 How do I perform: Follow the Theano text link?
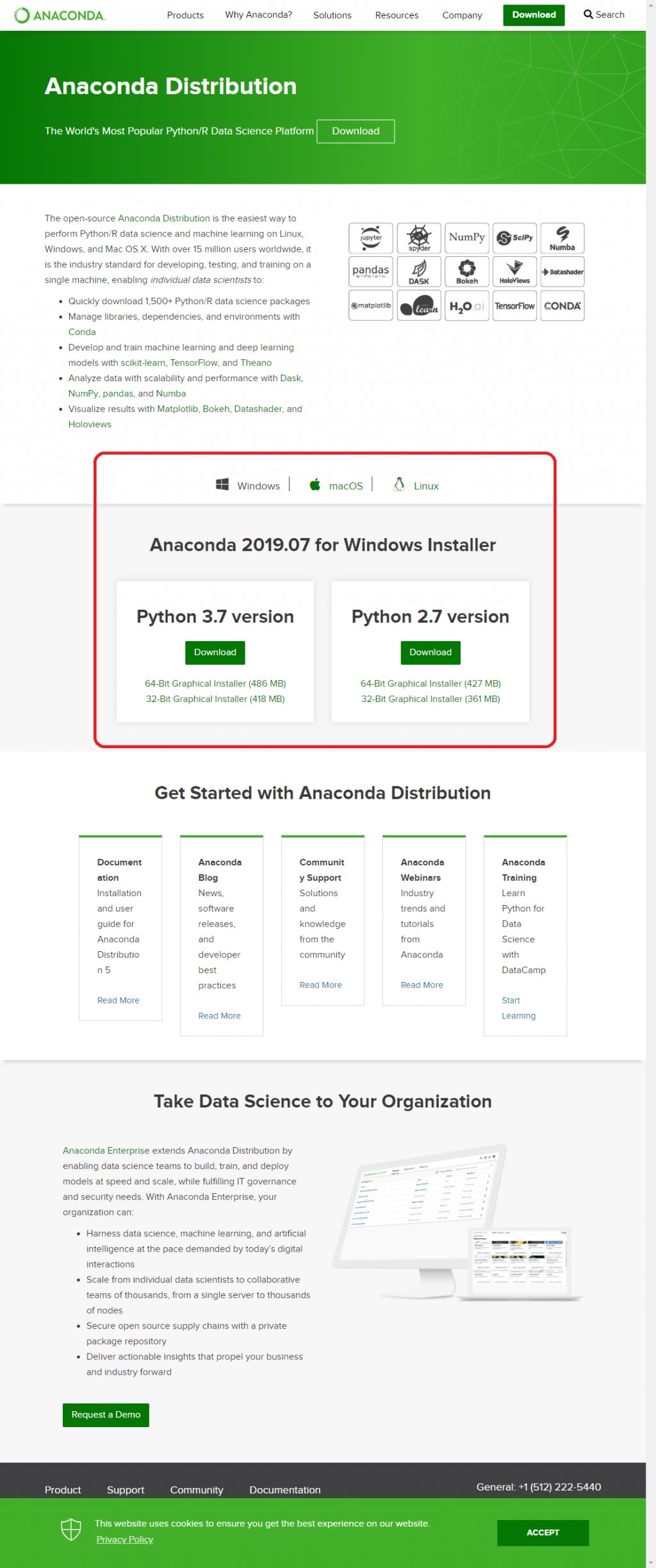click(256, 363)
